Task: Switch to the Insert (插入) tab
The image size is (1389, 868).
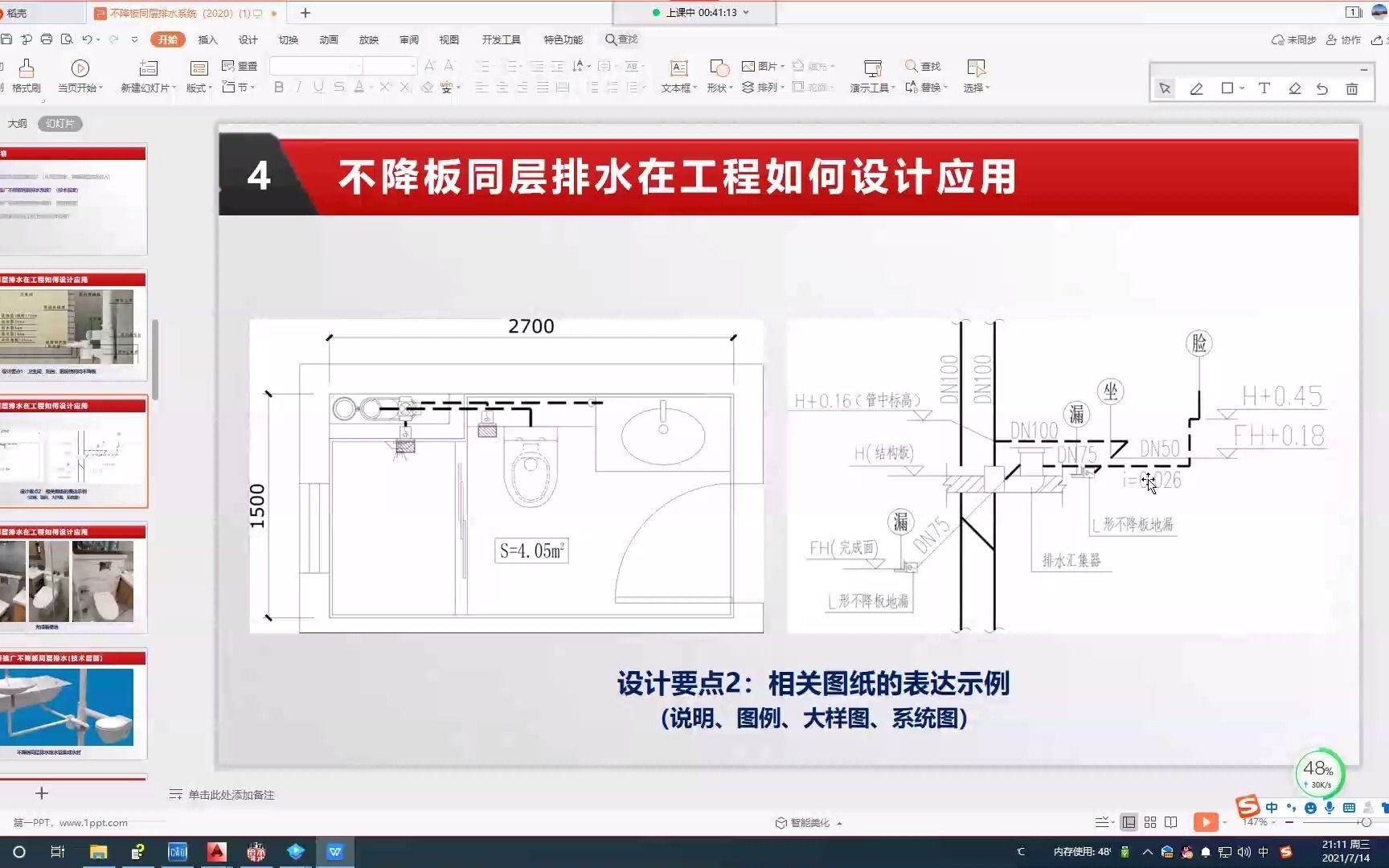Action: click(207, 39)
